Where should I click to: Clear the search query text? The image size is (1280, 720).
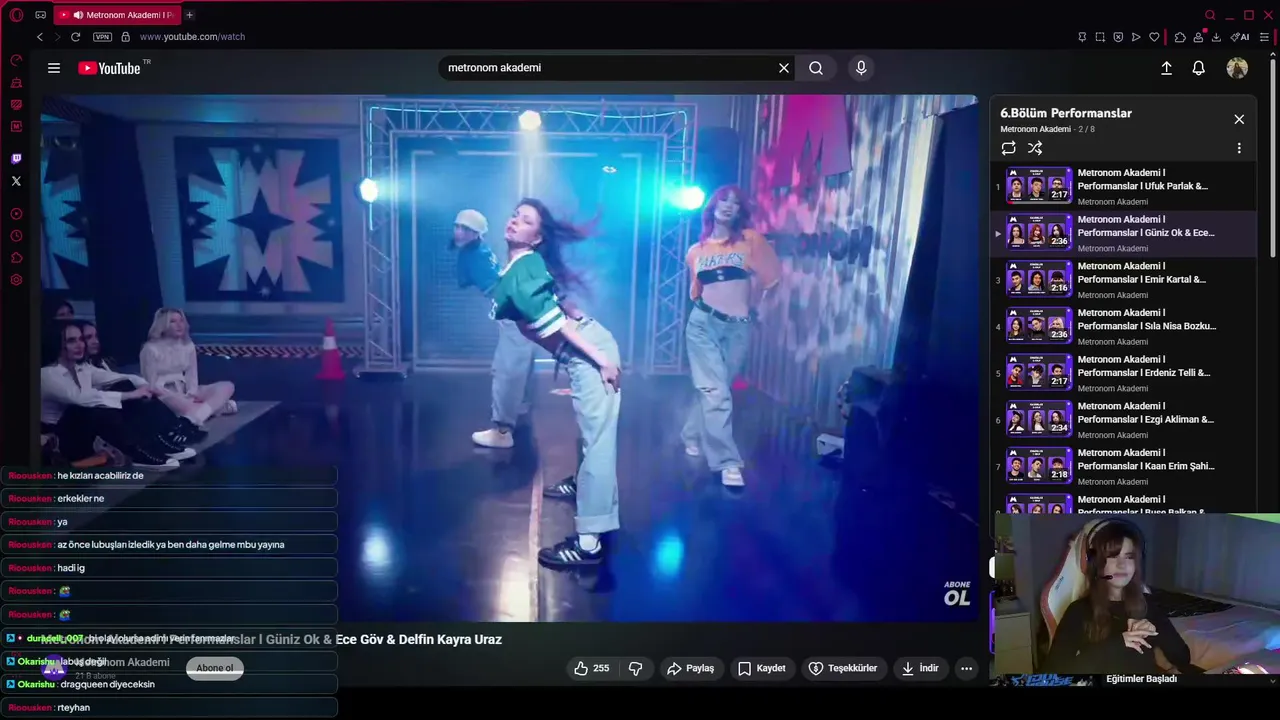[x=784, y=68]
